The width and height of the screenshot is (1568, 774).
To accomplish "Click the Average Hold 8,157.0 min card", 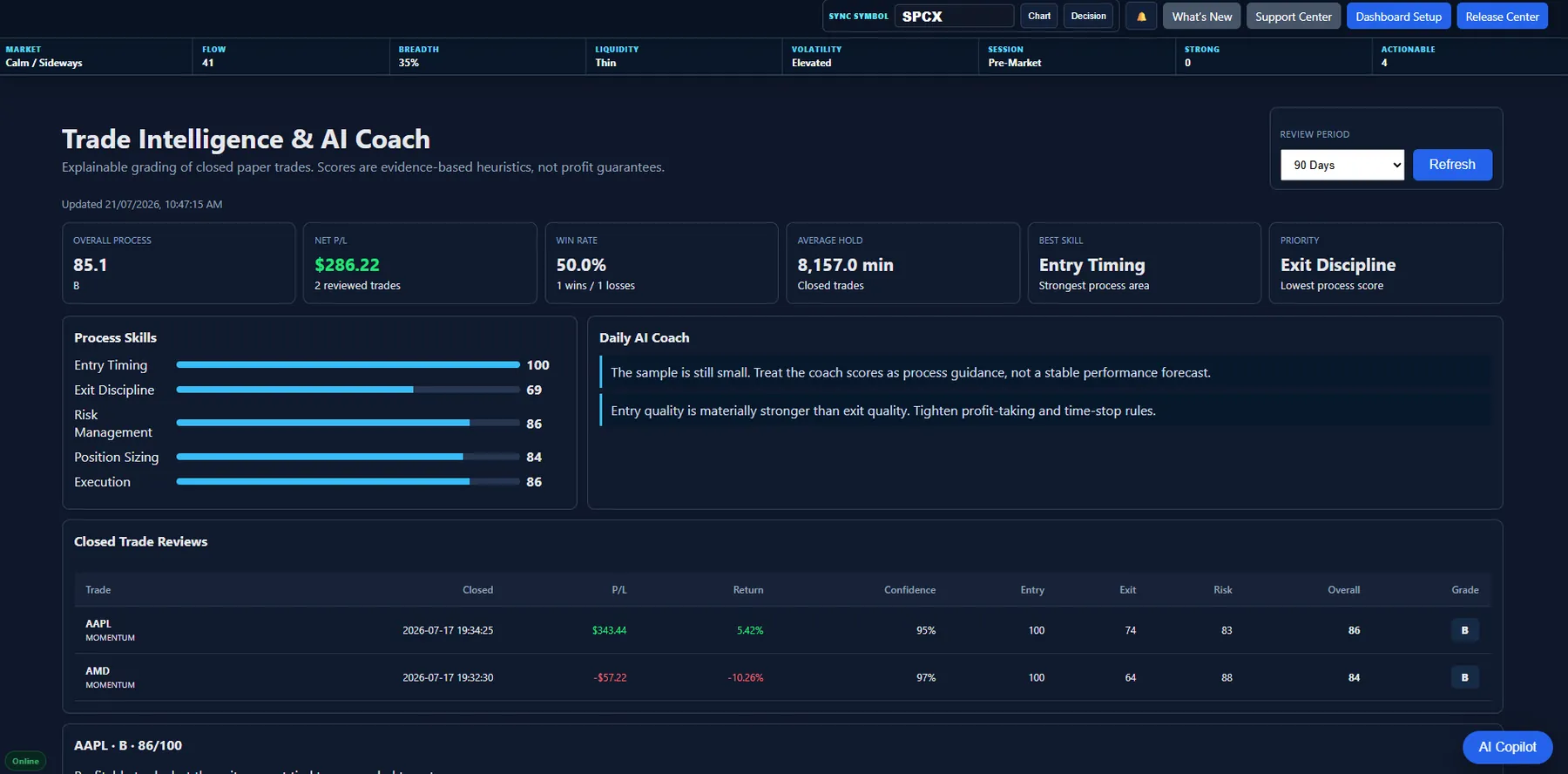I will (x=902, y=263).
